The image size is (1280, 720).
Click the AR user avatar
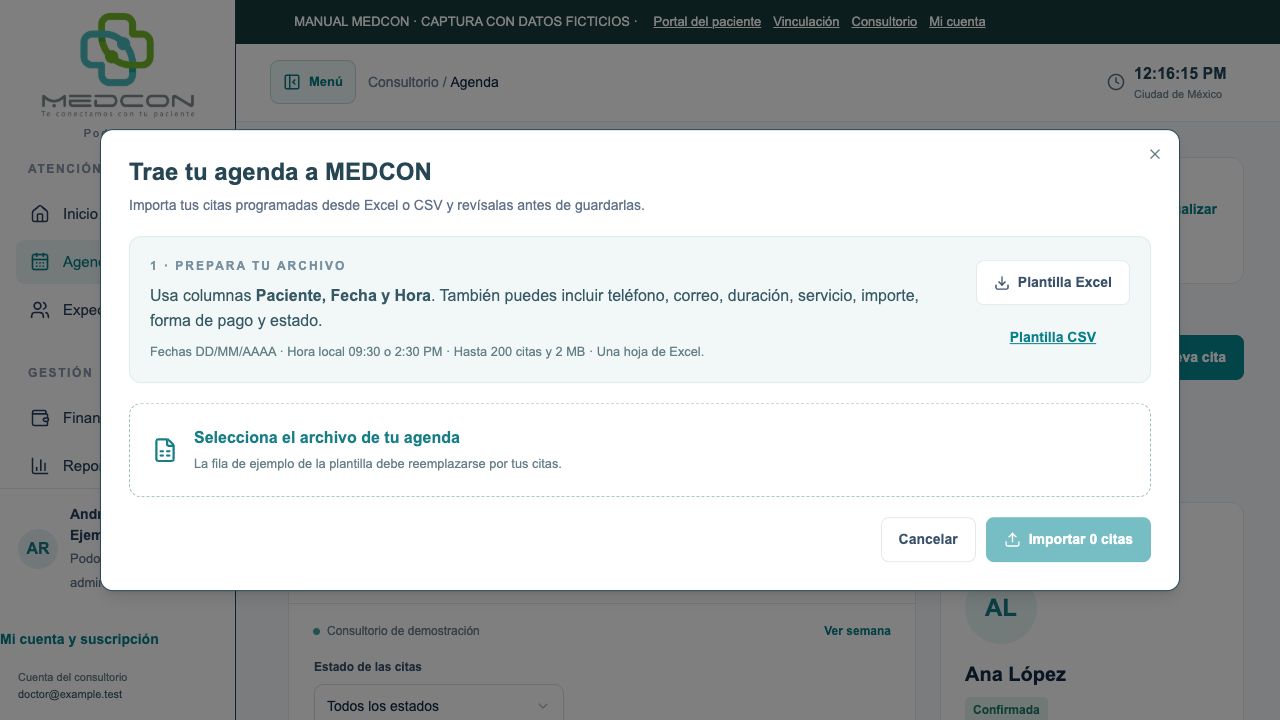coord(38,548)
